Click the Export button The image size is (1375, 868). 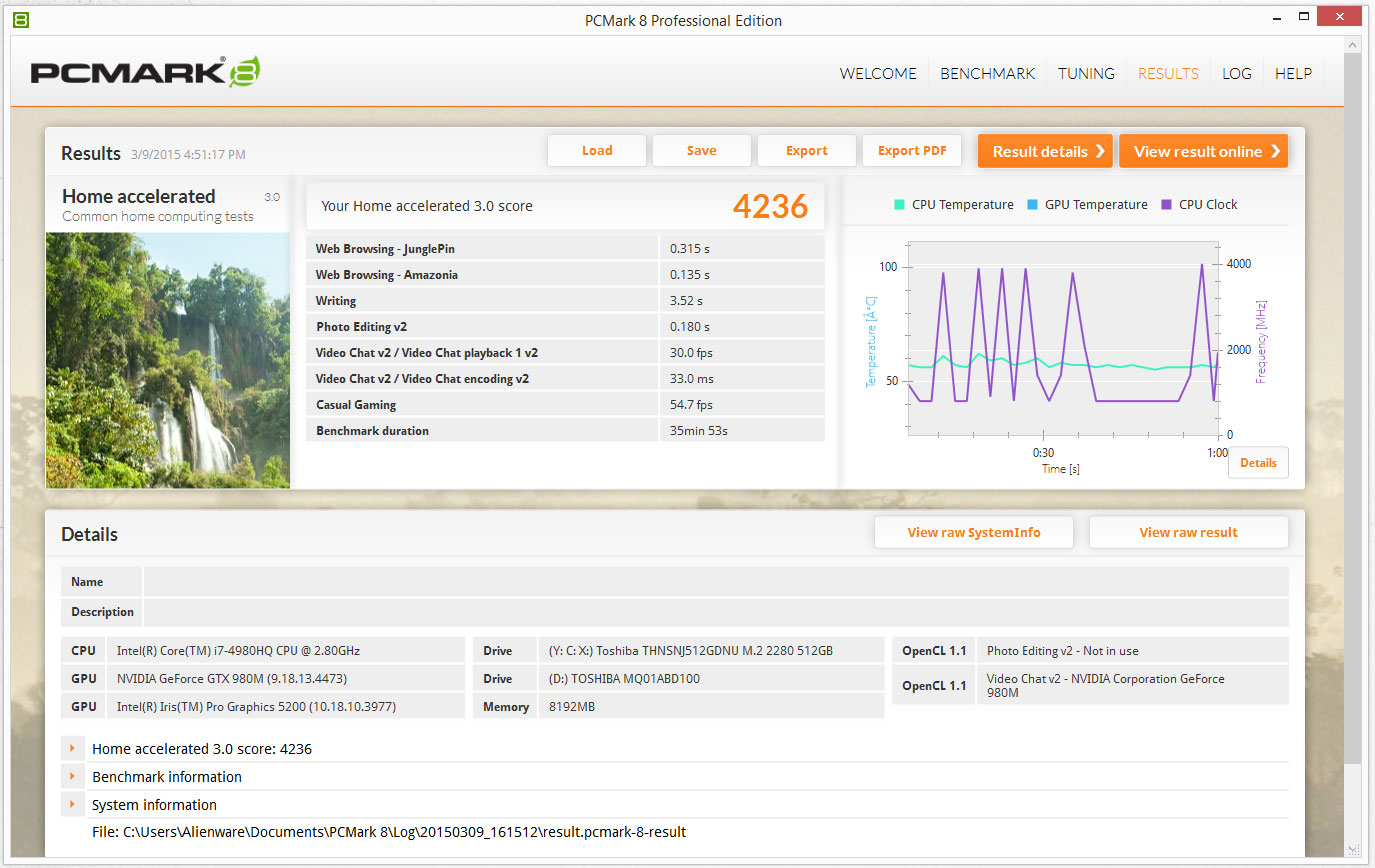(x=807, y=151)
